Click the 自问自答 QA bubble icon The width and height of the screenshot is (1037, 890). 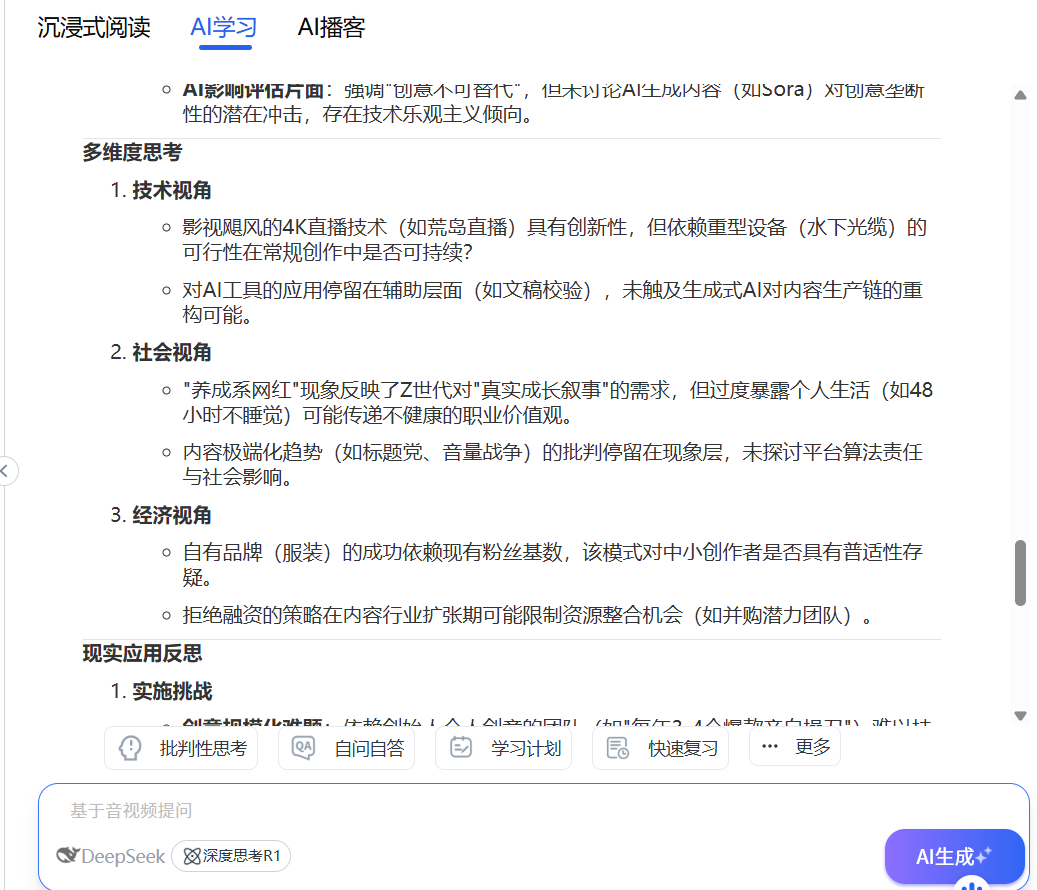[x=303, y=747]
